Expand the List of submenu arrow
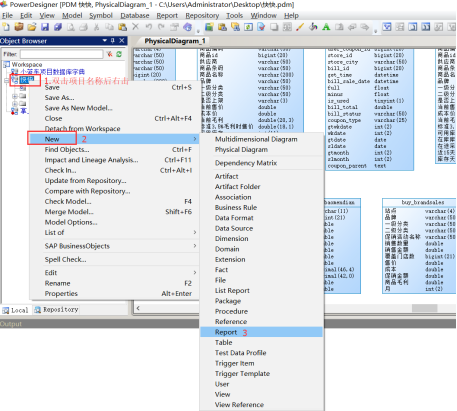 tap(195, 232)
